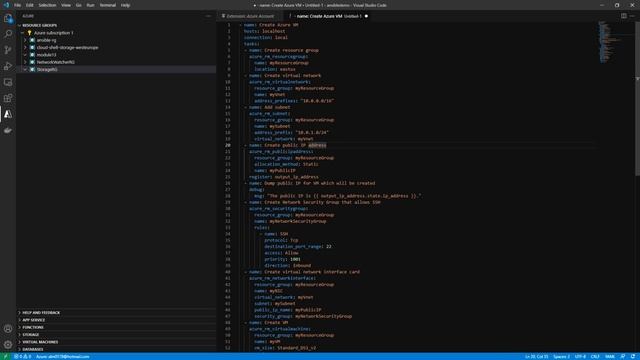Click the line number 29 in the gutter

pos(228,202)
